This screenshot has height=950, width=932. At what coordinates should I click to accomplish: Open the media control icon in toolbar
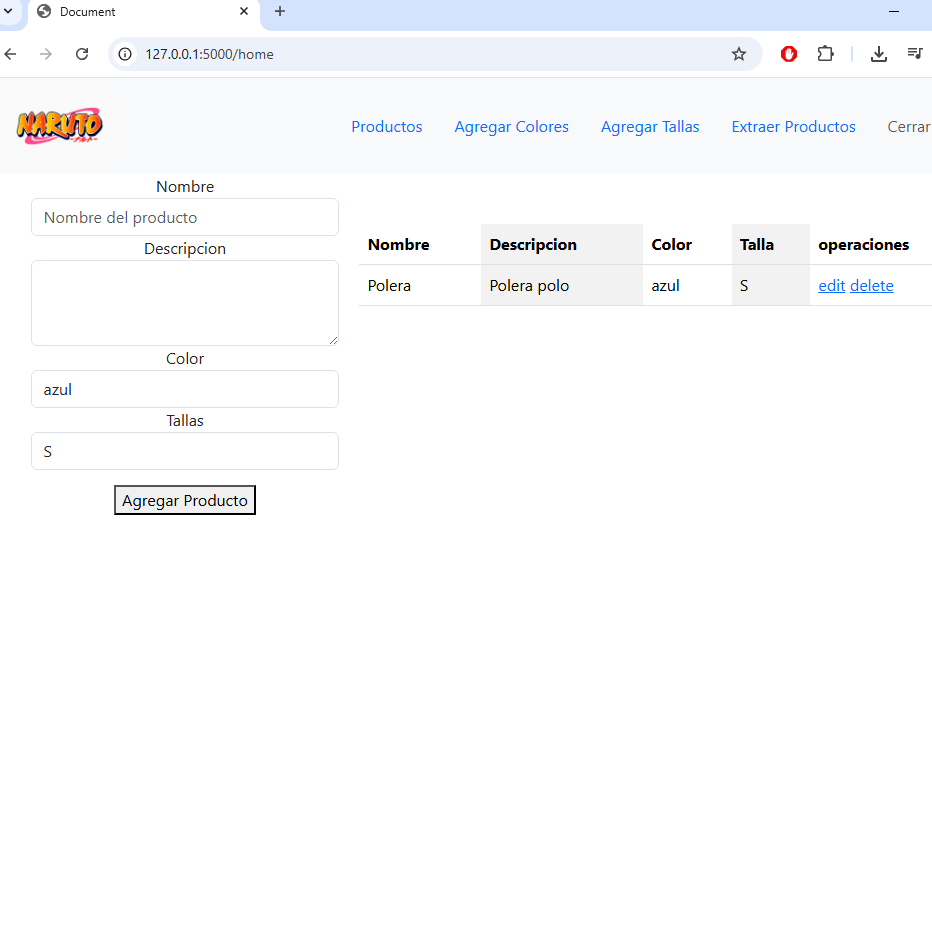915,54
